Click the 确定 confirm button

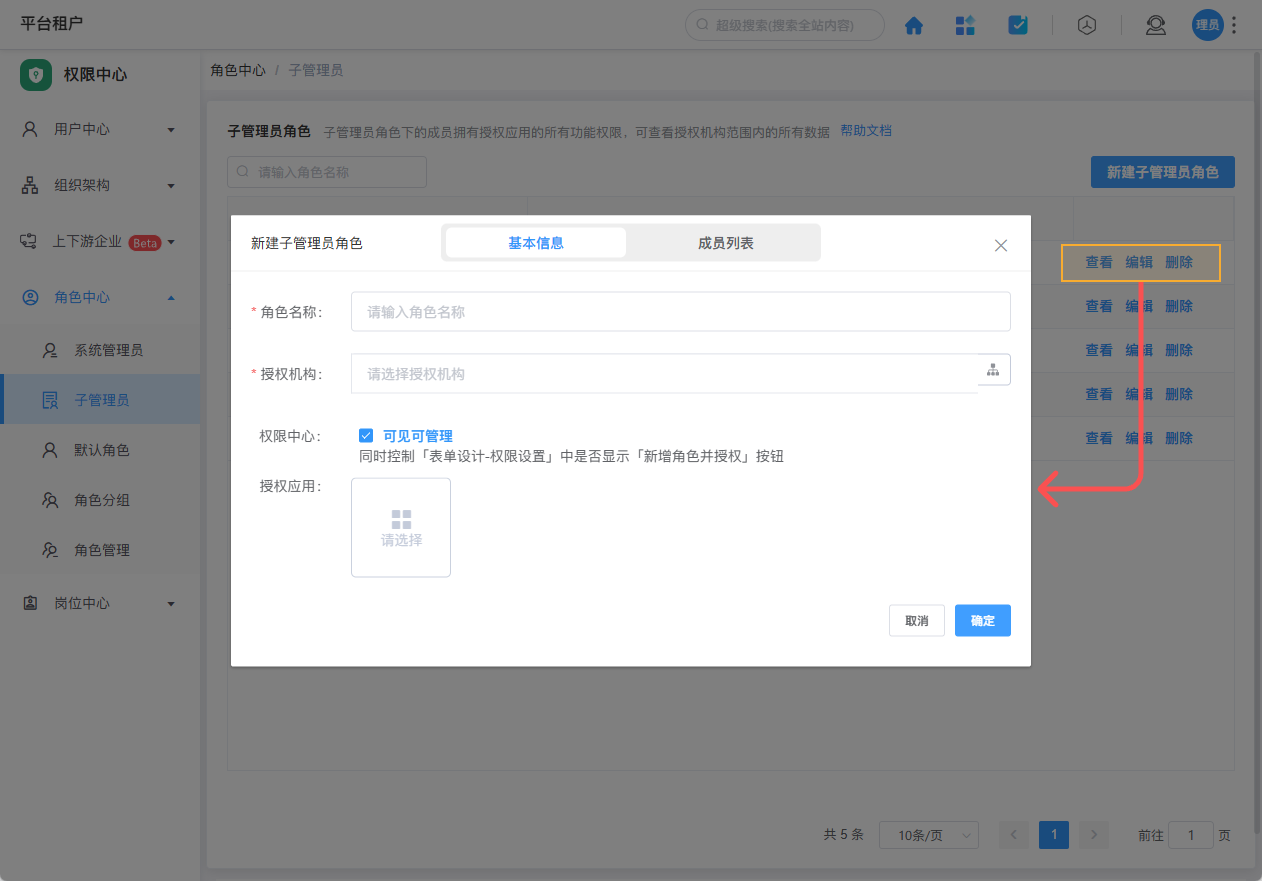982,620
